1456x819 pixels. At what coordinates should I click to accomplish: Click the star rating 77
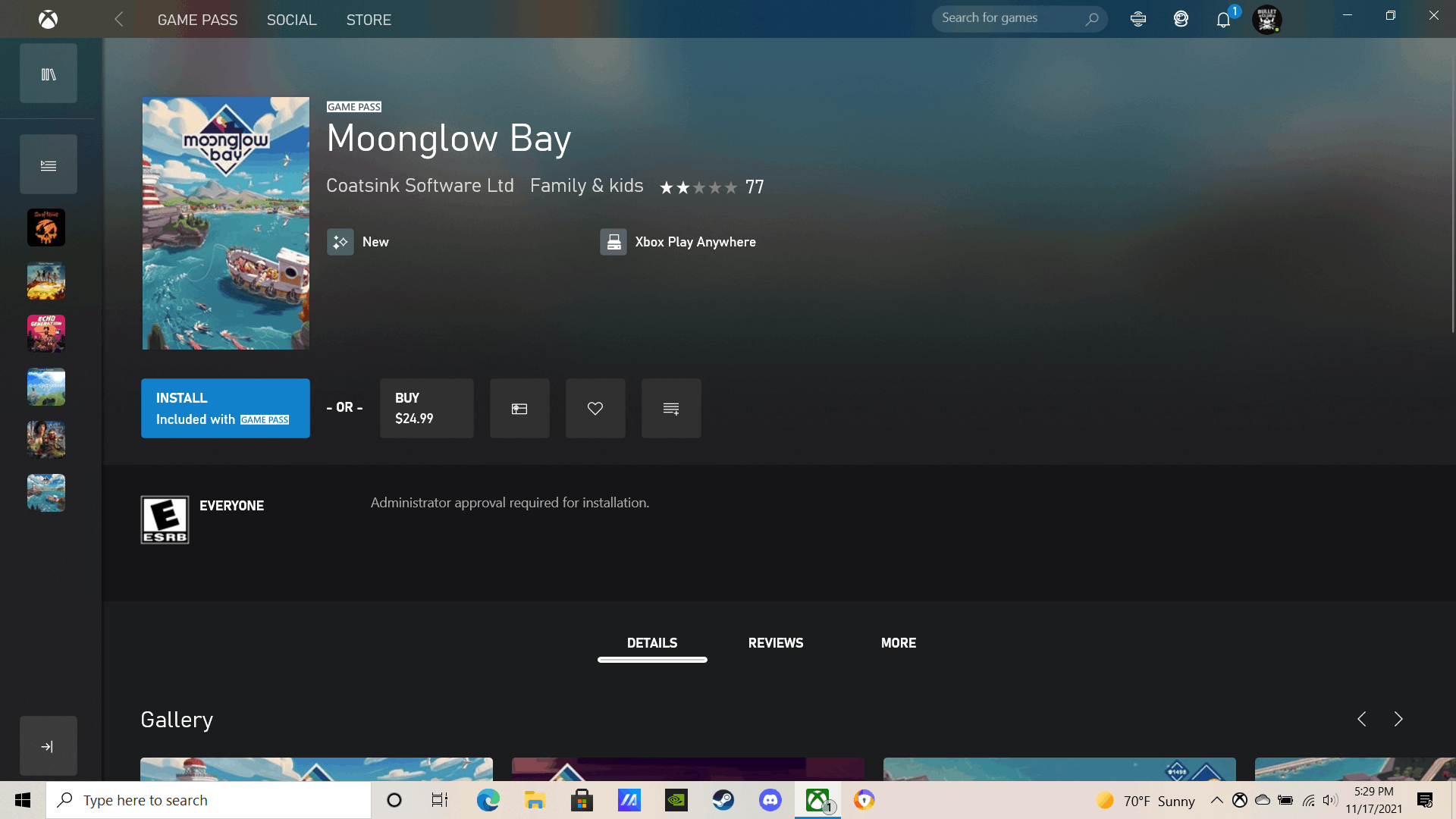point(711,187)
